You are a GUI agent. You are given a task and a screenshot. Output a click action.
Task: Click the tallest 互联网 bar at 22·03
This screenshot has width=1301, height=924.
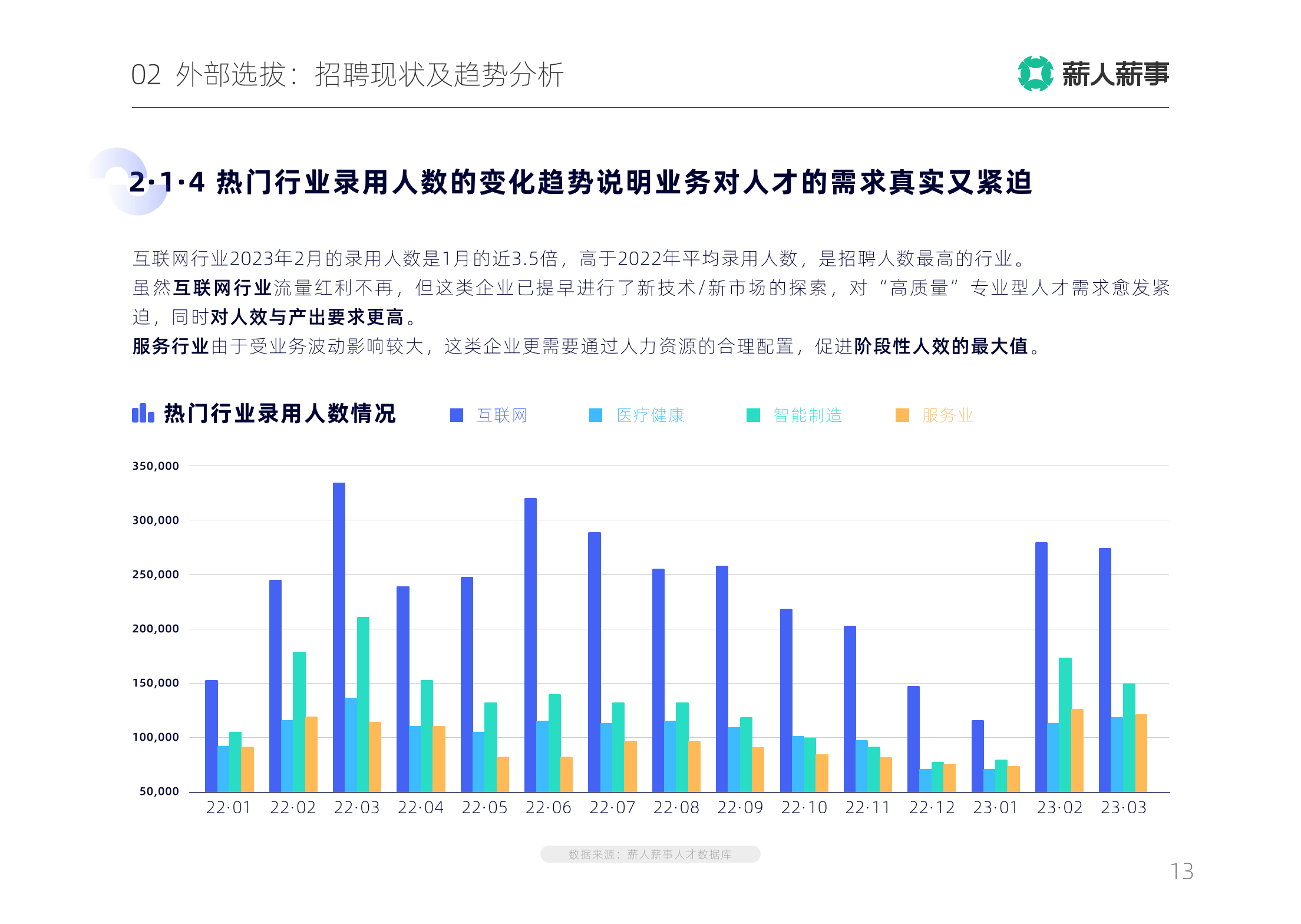click(339, 637)
